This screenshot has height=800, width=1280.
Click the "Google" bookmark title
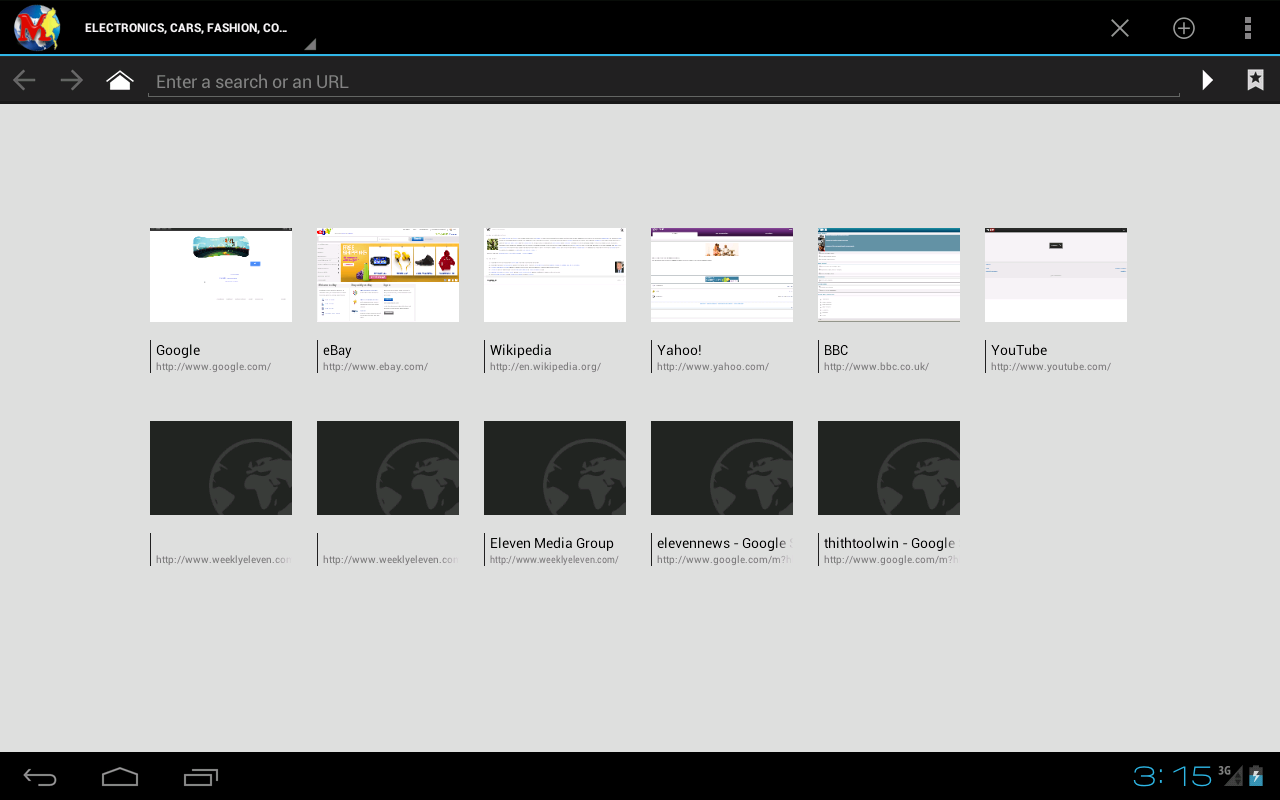point(178,350)
